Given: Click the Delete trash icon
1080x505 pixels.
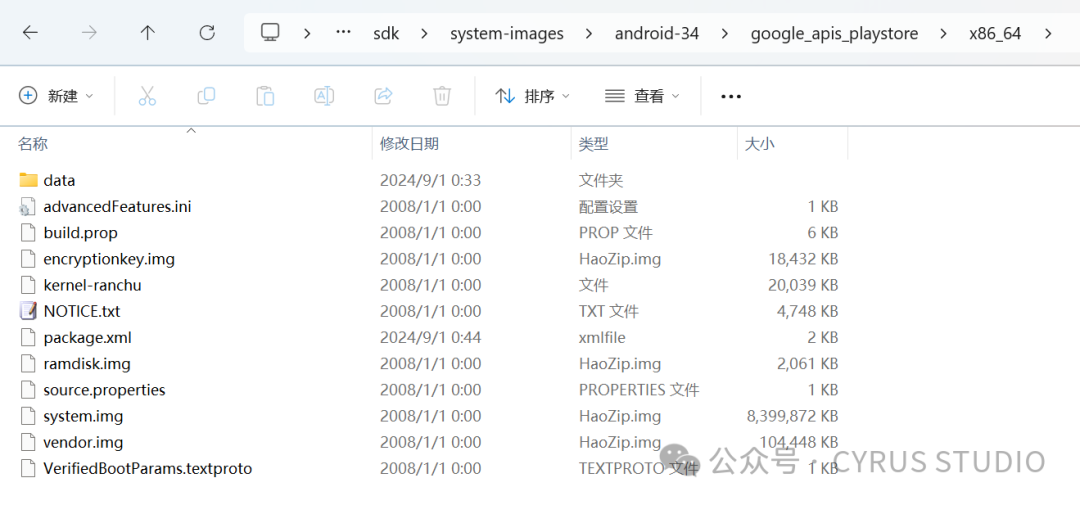Looking at the screenshot, I should coord(442,96).
